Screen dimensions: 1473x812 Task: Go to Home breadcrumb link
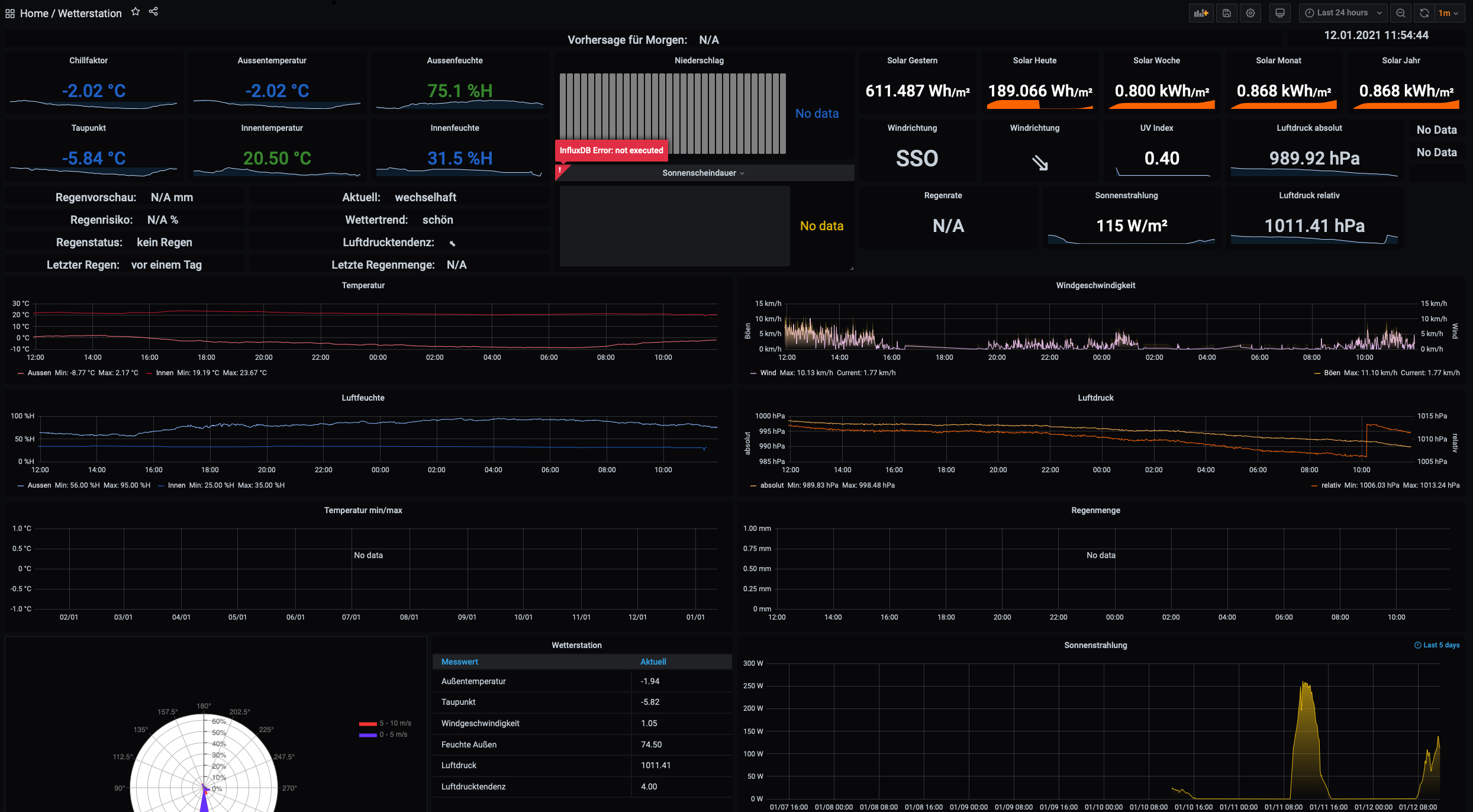pyautogui.click(x=34, y=13)
